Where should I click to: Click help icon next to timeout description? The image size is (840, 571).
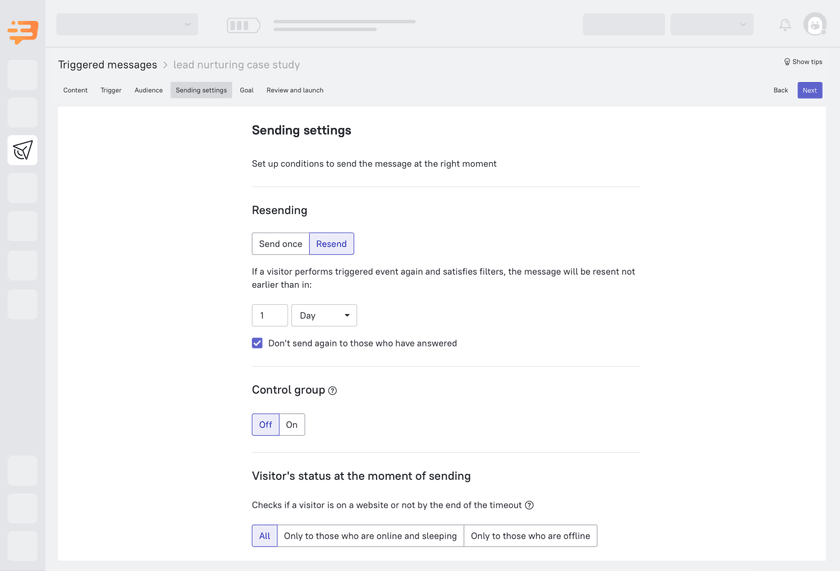[x=529, y=505]
